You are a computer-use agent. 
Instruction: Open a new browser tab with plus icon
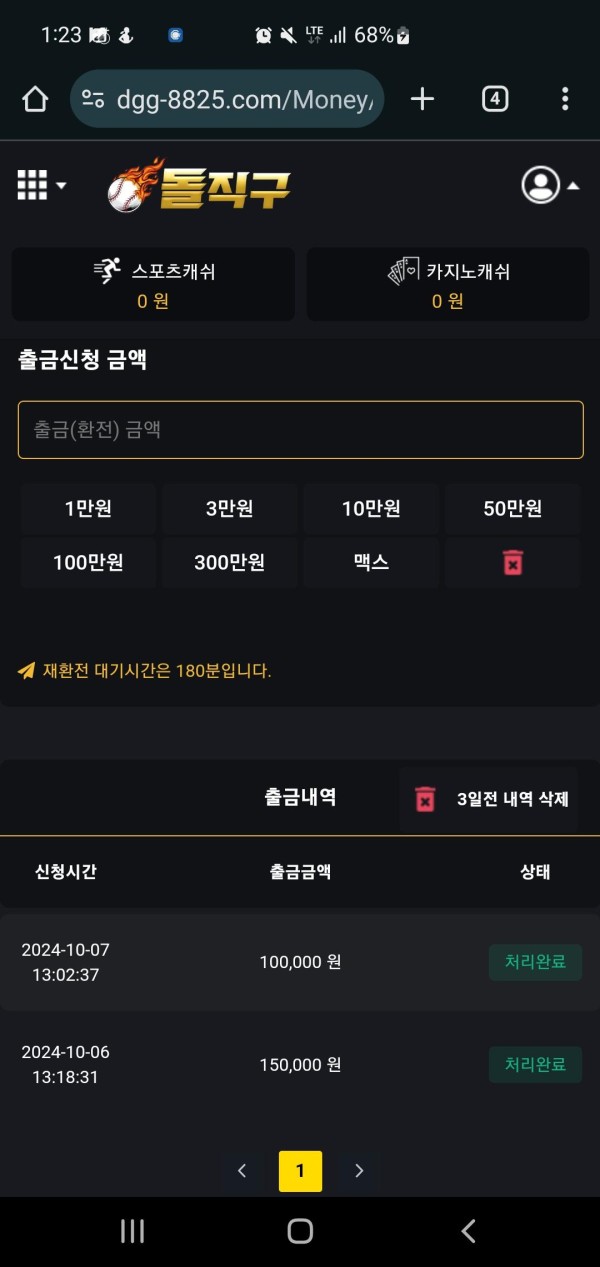pos(423,98)
